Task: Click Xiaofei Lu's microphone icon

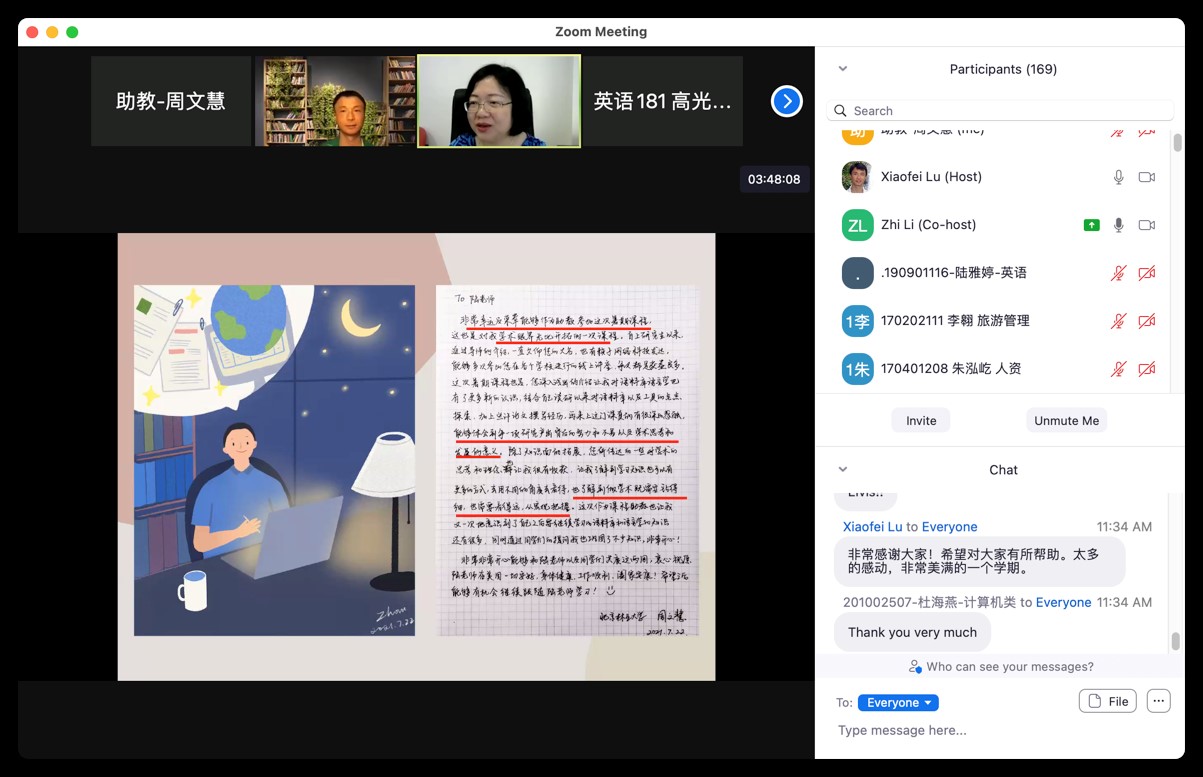Action: 1119,177
